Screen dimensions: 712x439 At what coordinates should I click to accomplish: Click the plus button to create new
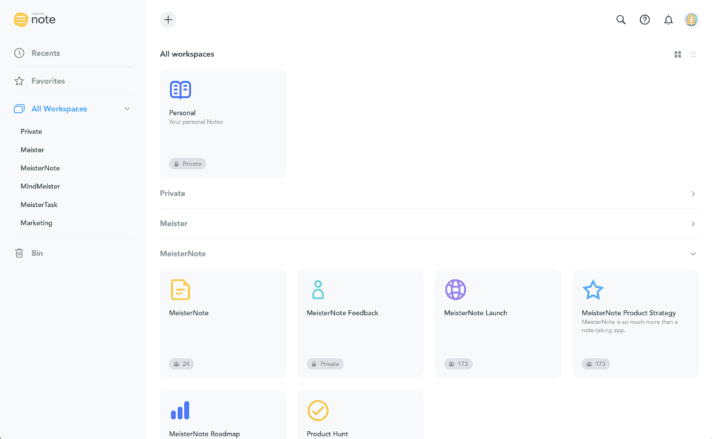(168, 19)
